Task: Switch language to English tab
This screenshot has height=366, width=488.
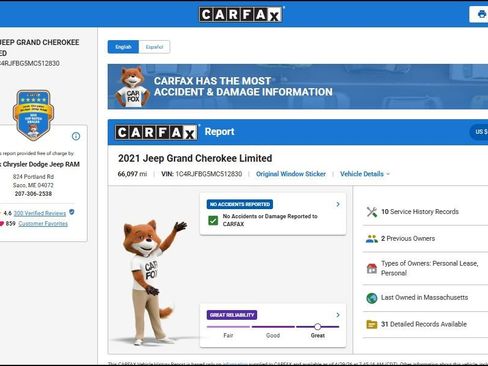Action: pos(123,47)
